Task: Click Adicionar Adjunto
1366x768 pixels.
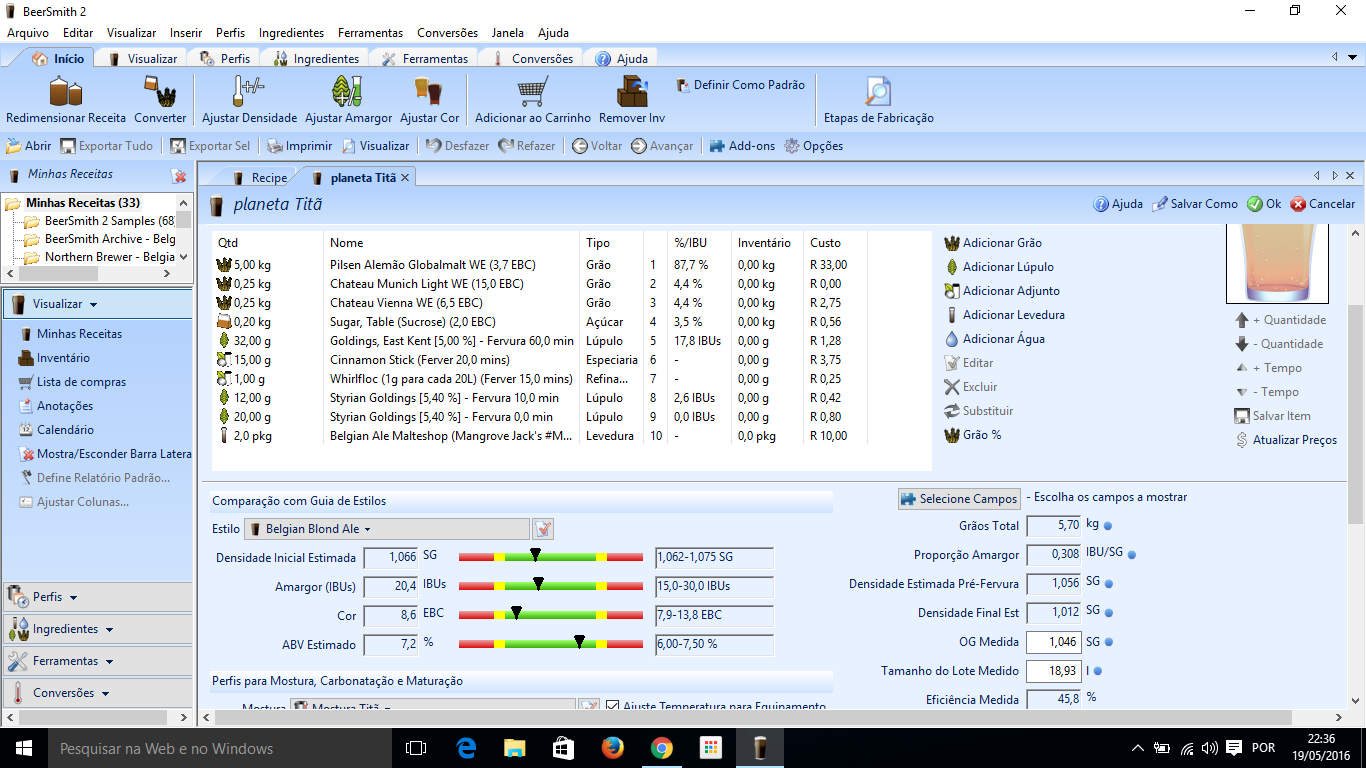Action: [1002, 291]
